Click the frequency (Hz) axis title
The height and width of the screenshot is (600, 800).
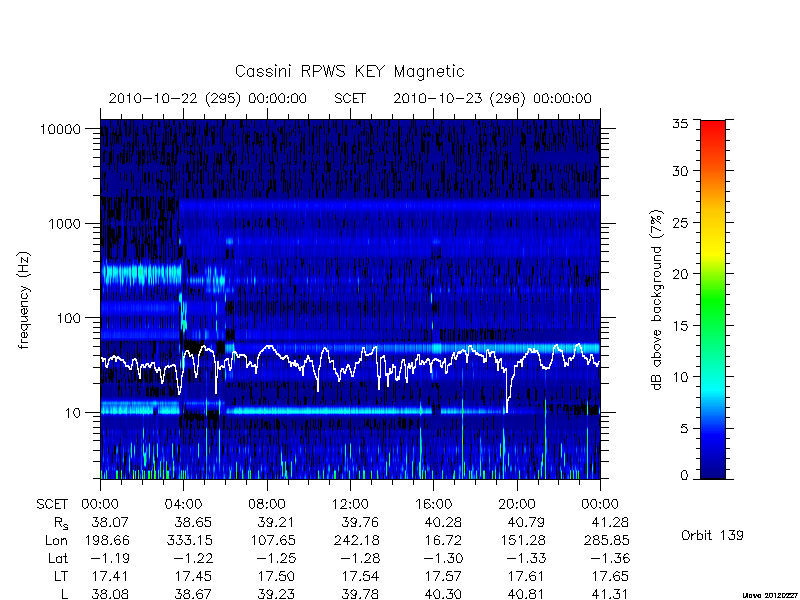pyautogui.click(x=24, y=300)
